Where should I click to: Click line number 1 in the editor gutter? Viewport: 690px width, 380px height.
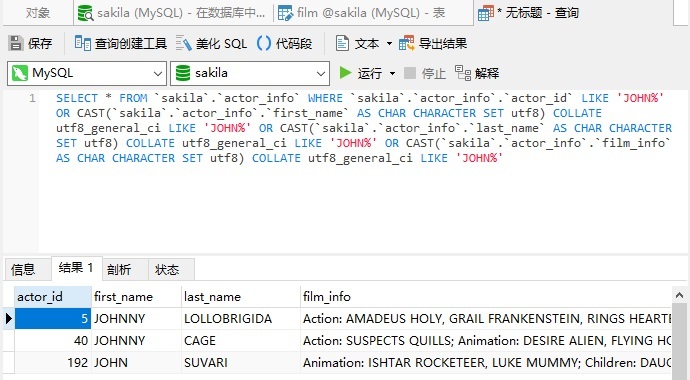[32, 98]
